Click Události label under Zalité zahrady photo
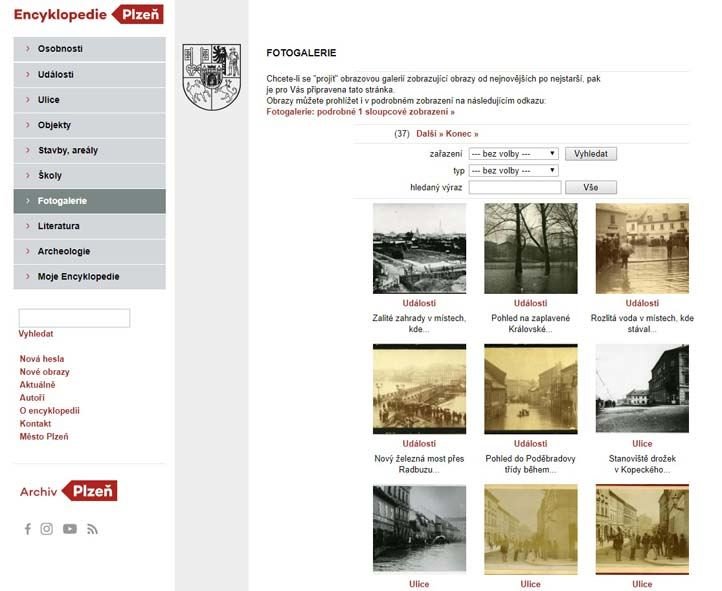Viewport: 722px width, 591px height. tap(419, 303)
